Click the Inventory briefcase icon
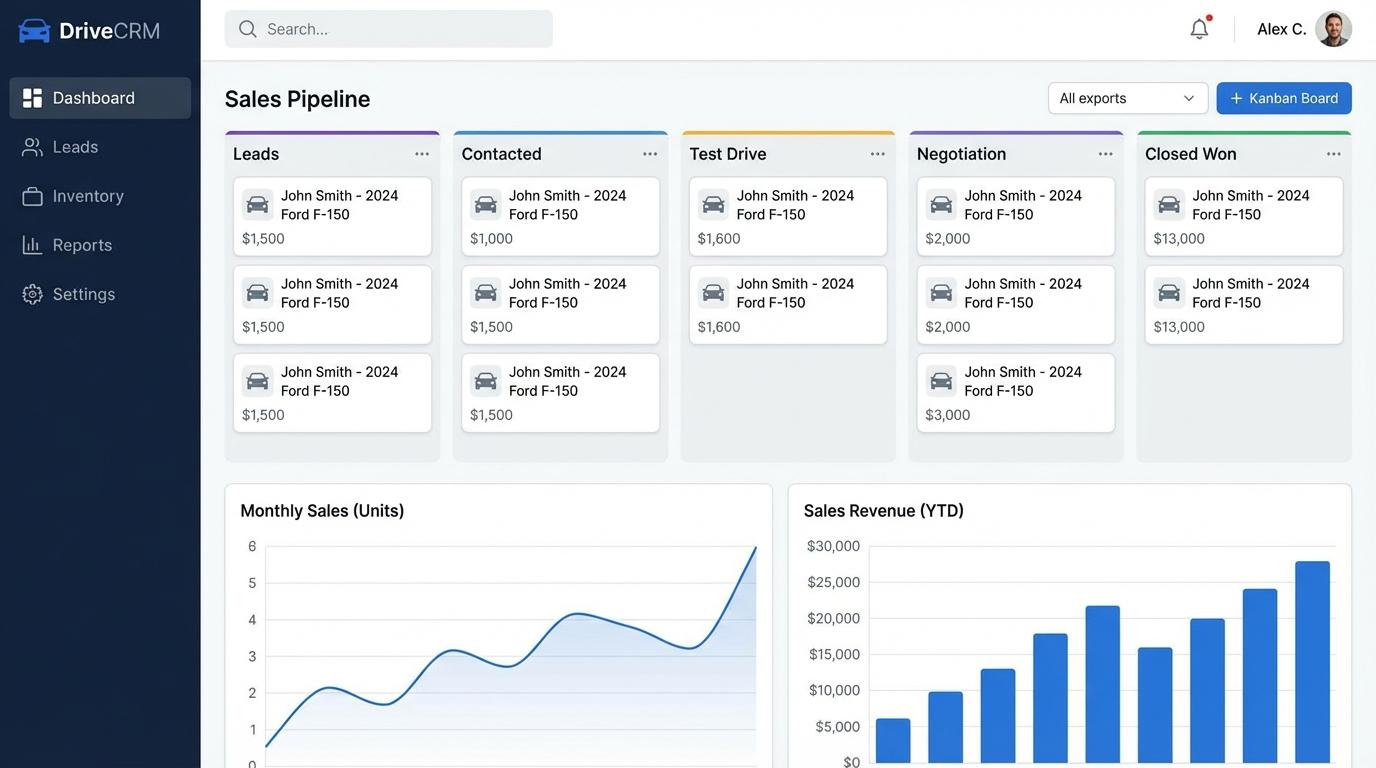 31,194
